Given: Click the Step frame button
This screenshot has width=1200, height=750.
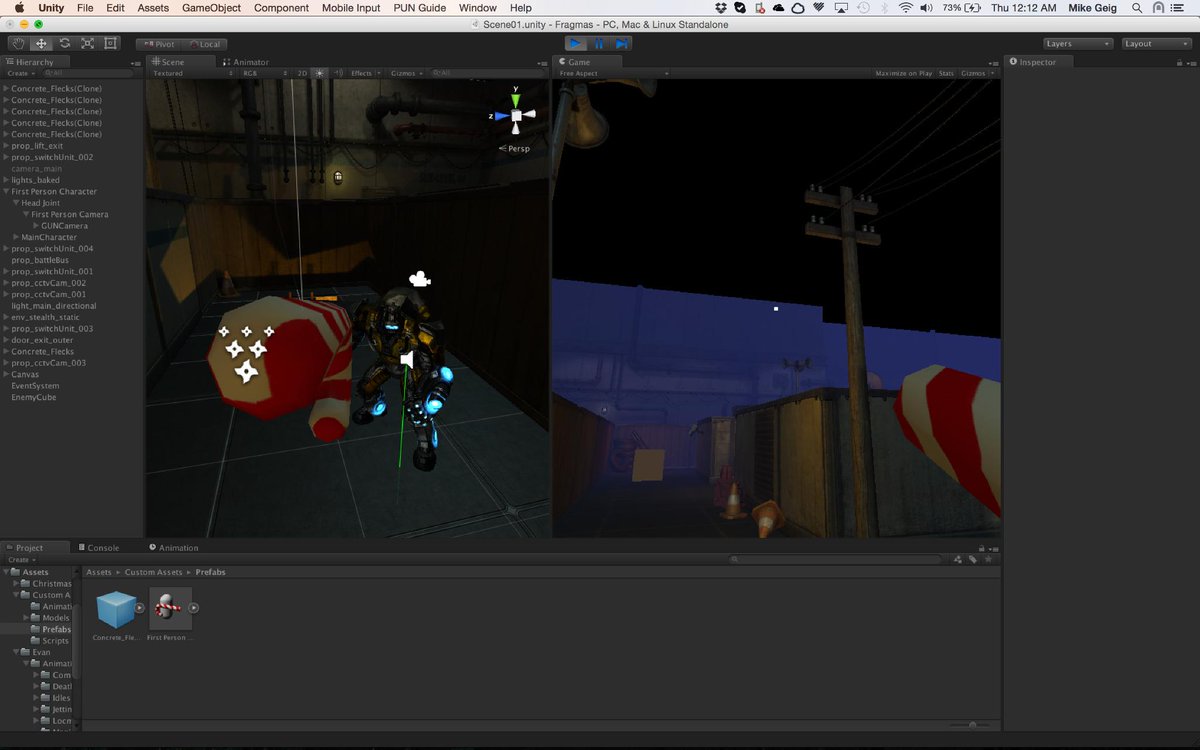Looking at the screenshot, I should click(621, 44).
